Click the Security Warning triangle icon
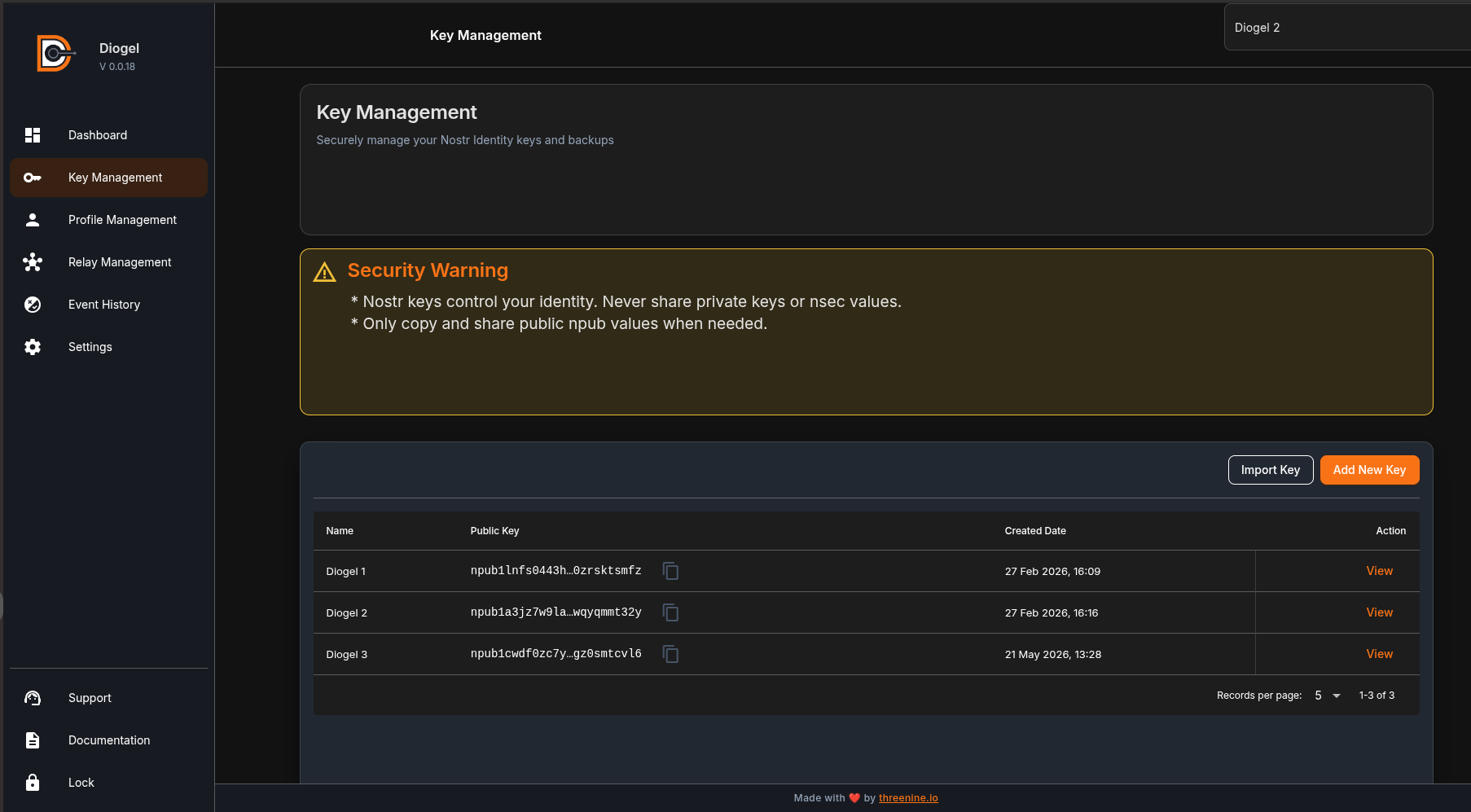 (x=325, y=272)
